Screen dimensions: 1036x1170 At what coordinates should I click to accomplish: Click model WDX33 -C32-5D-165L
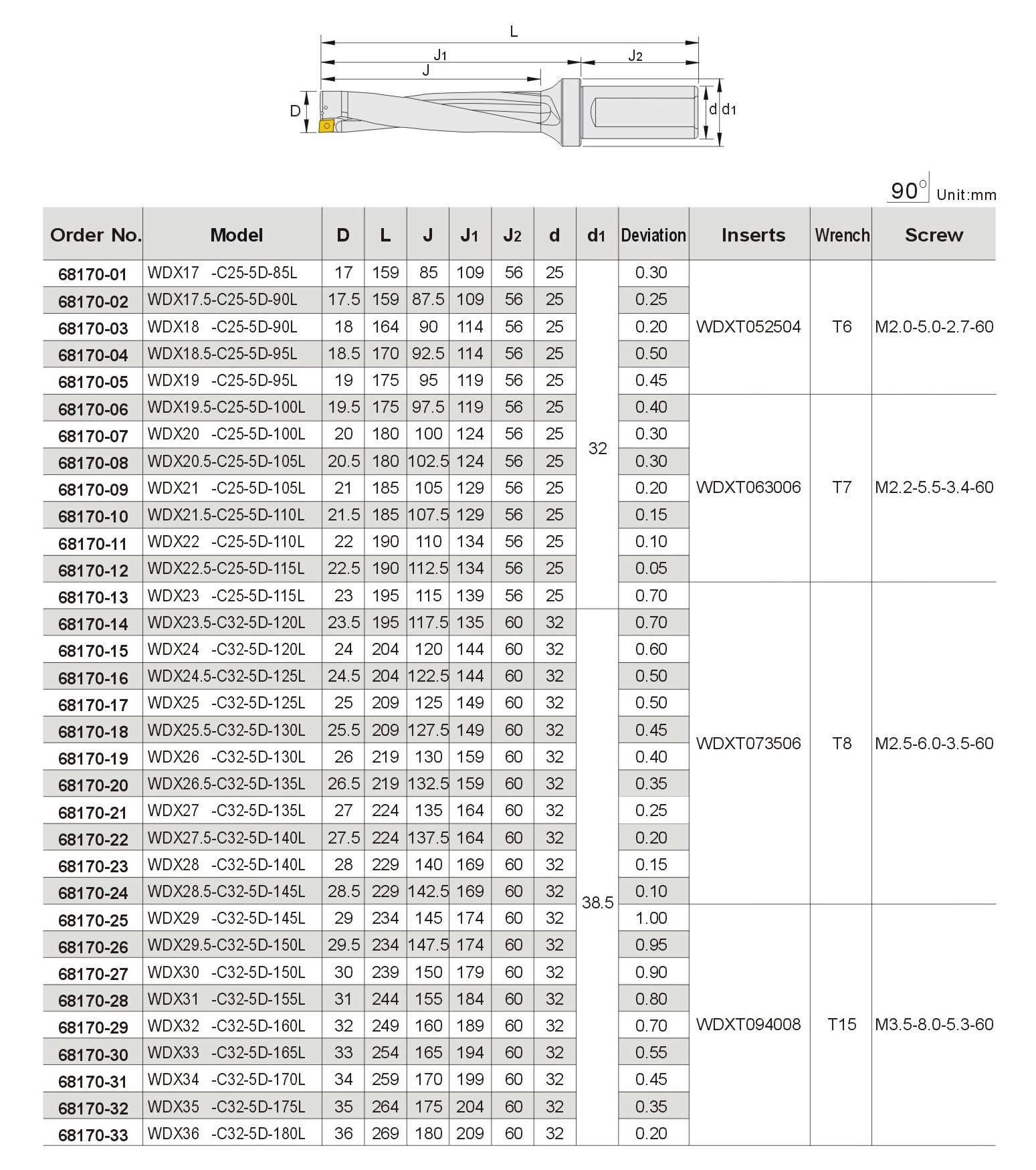226,1052
